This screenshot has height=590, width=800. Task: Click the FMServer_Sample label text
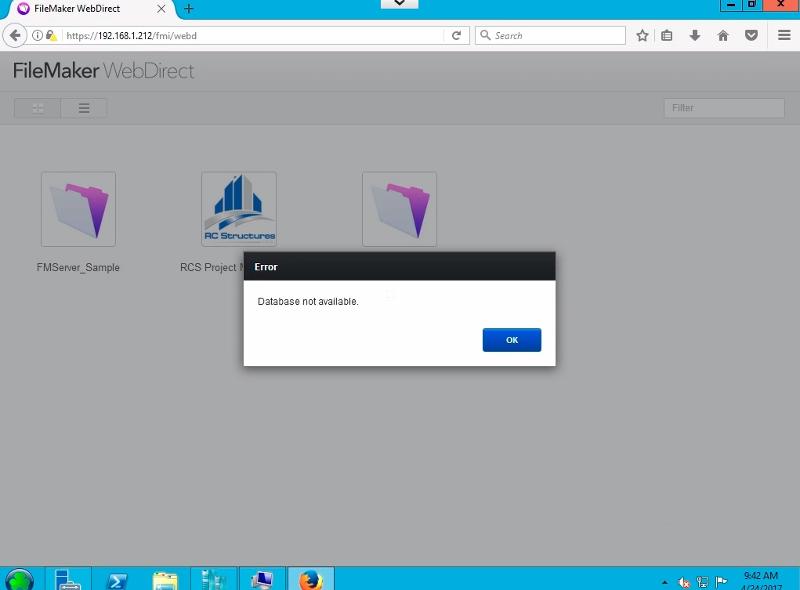[x=78, y=267]
